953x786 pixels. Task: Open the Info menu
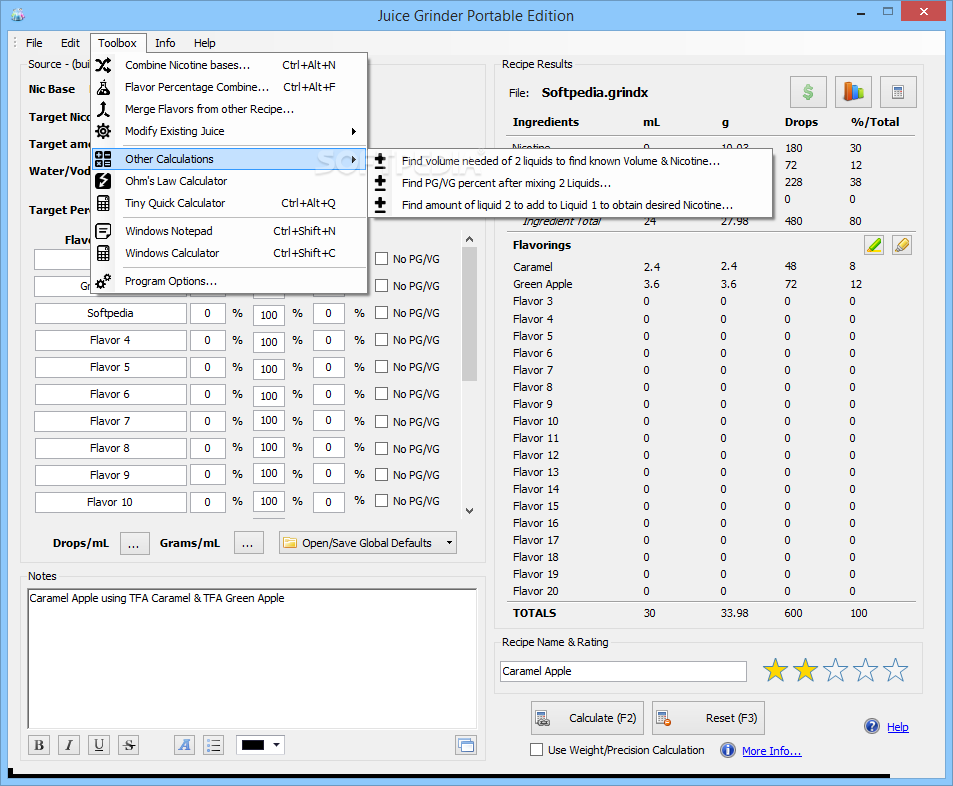point(165,43)
